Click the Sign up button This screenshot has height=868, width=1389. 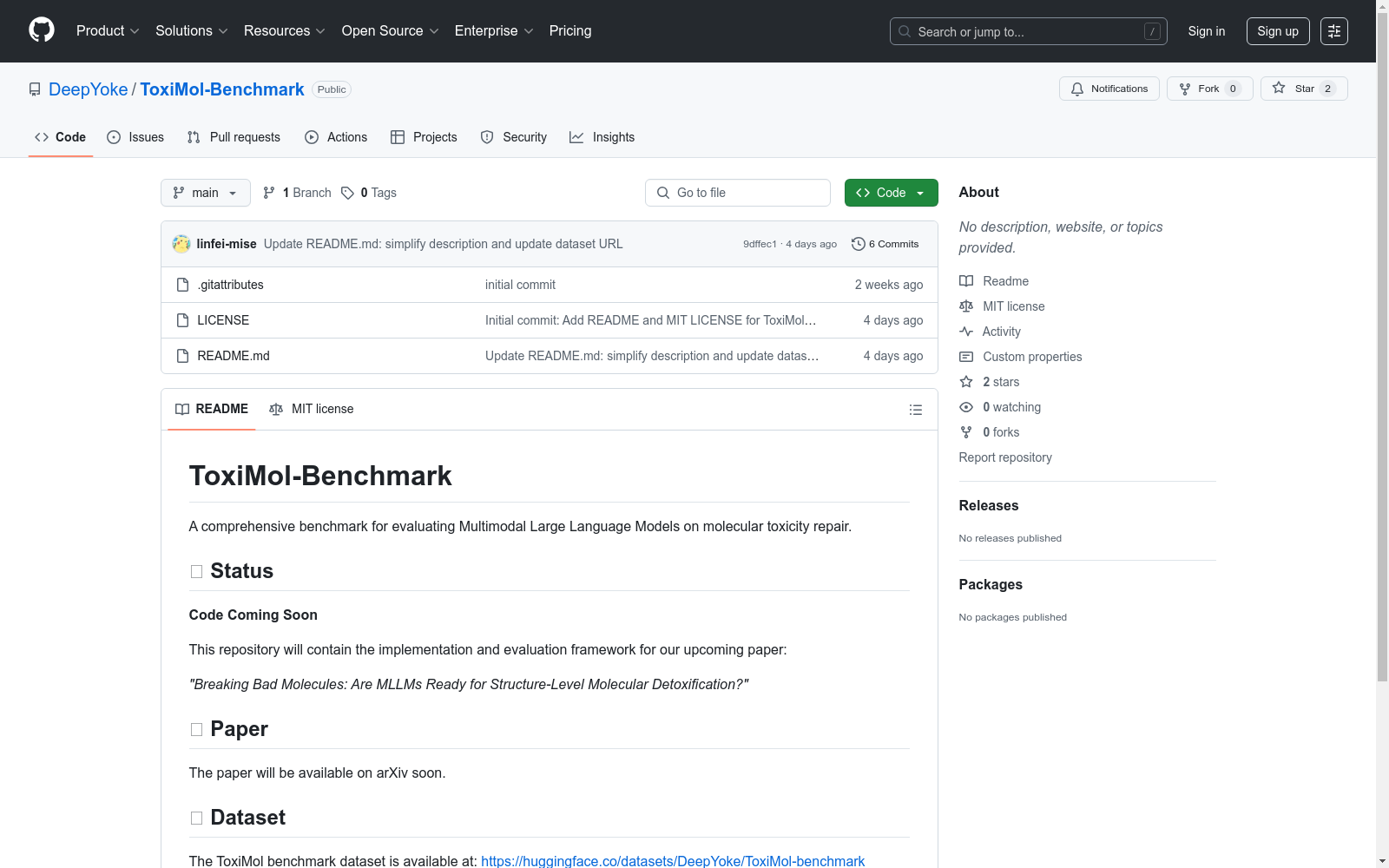click(1278, 31)
